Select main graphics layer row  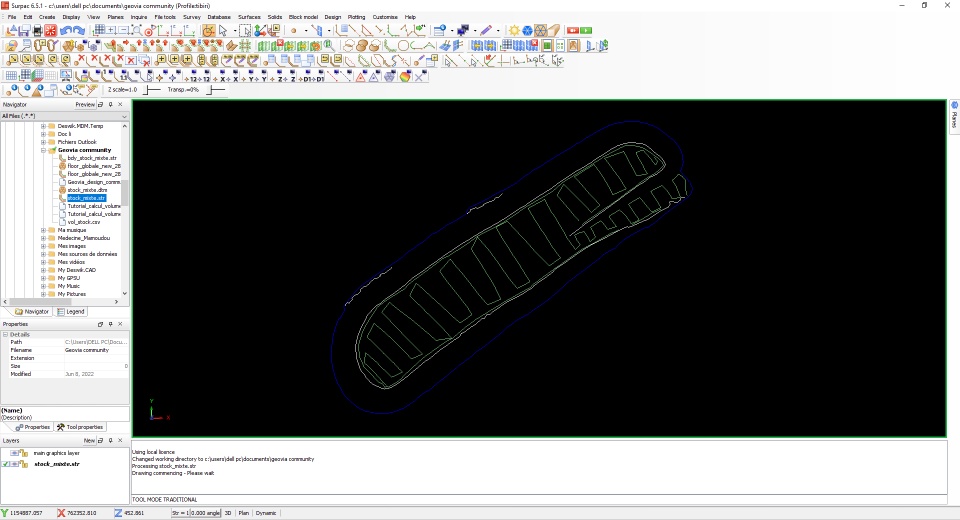pyautogui.click(x=56, y=453)
